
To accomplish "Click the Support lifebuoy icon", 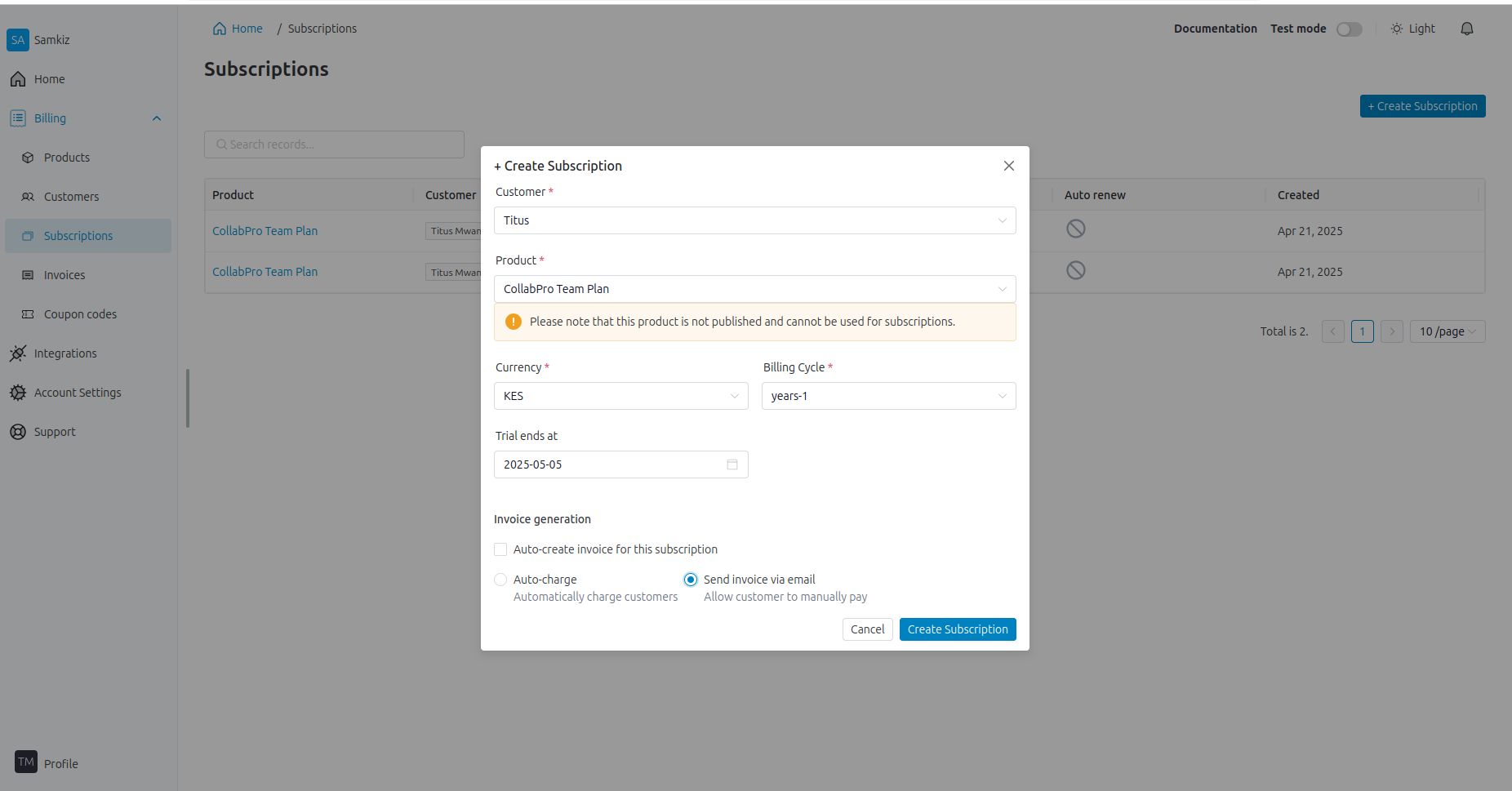I will (18, 432).
